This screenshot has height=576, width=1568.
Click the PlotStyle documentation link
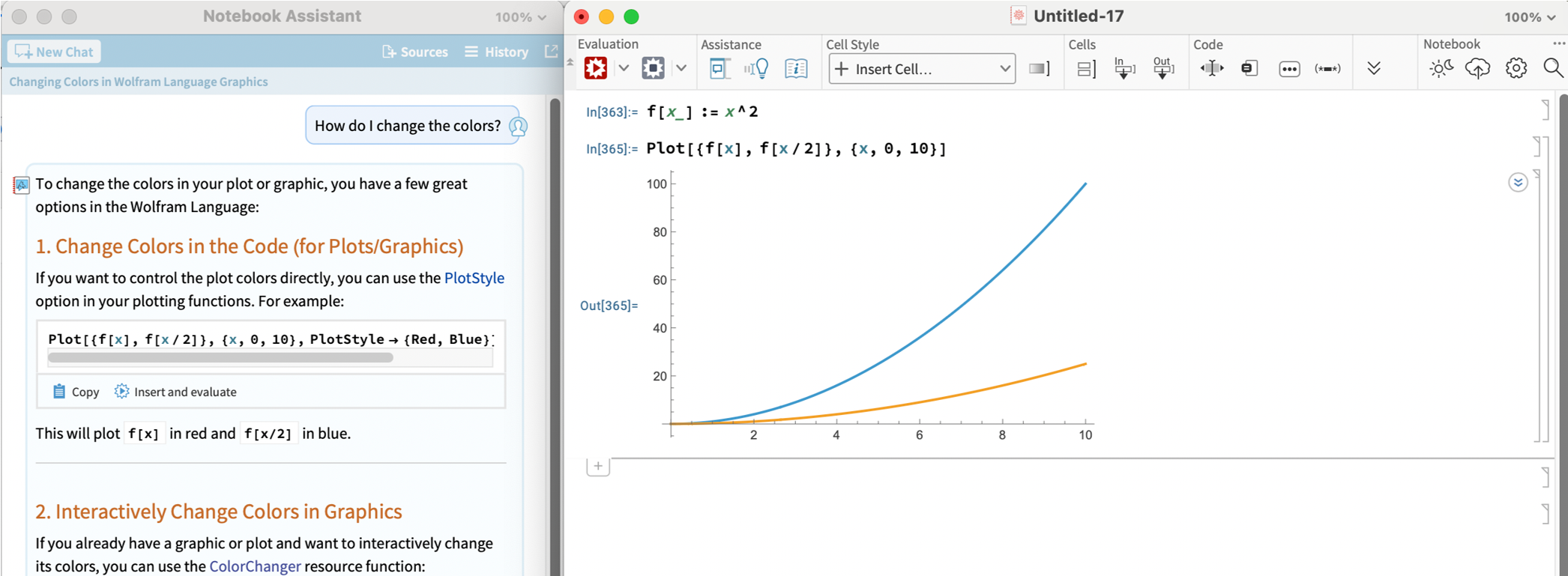coord(474,278)
